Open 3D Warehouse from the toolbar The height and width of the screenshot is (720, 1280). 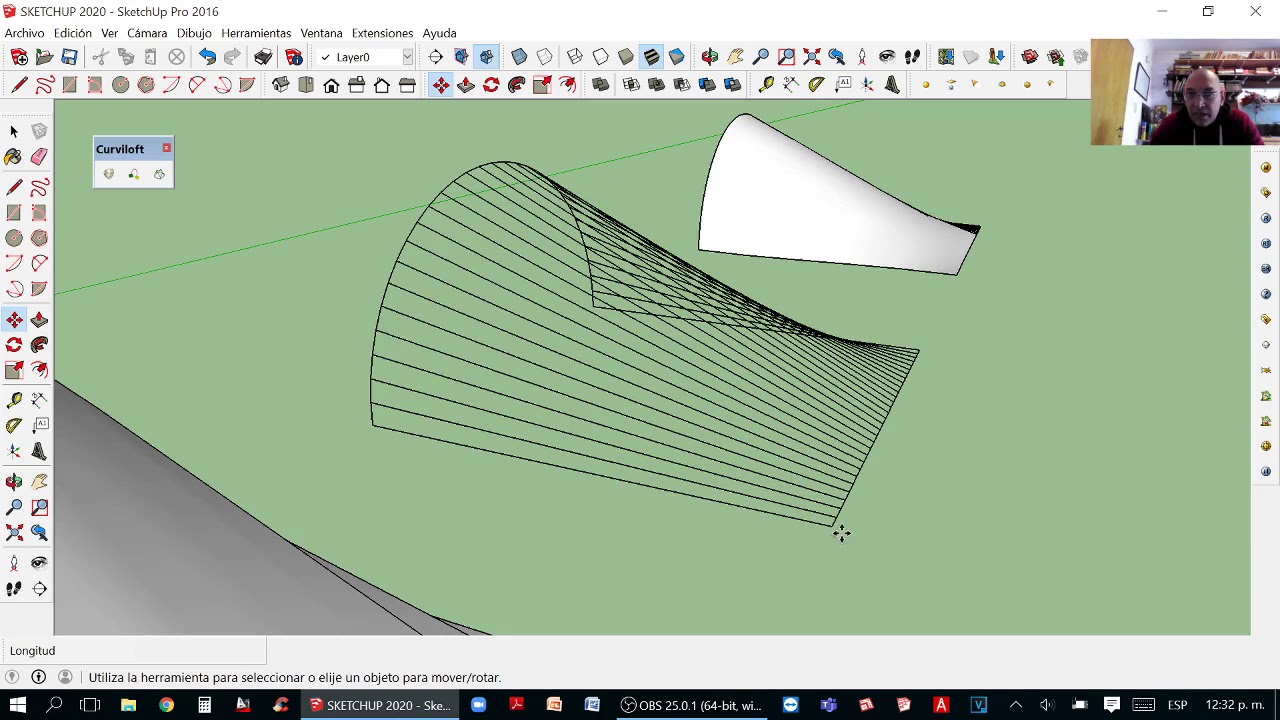coord(1030,57)
